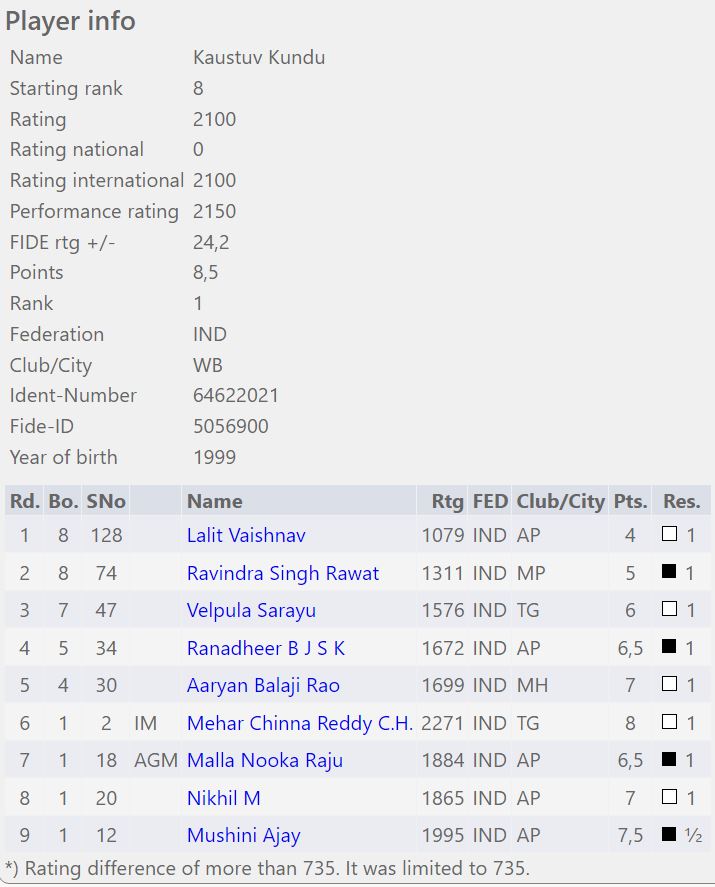Click the Rtg column header

coord(447,501)
